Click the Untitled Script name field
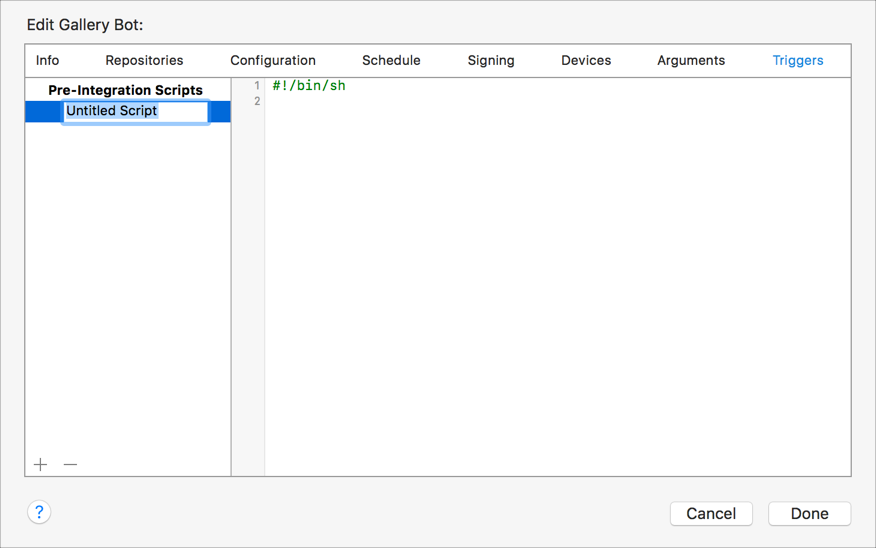The height and width of the screenshot is (548, 876). [x=135, y=111]
